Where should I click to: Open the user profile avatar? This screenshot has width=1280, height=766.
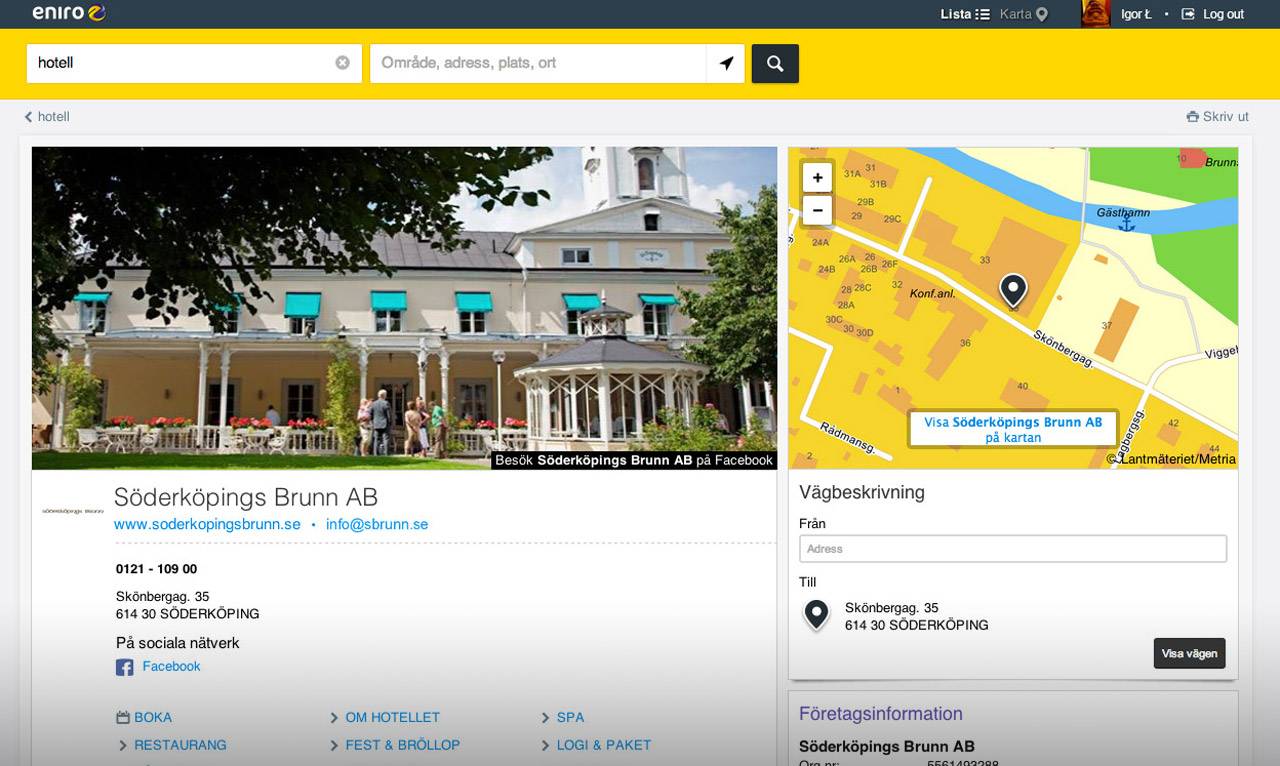[1095, 14]
